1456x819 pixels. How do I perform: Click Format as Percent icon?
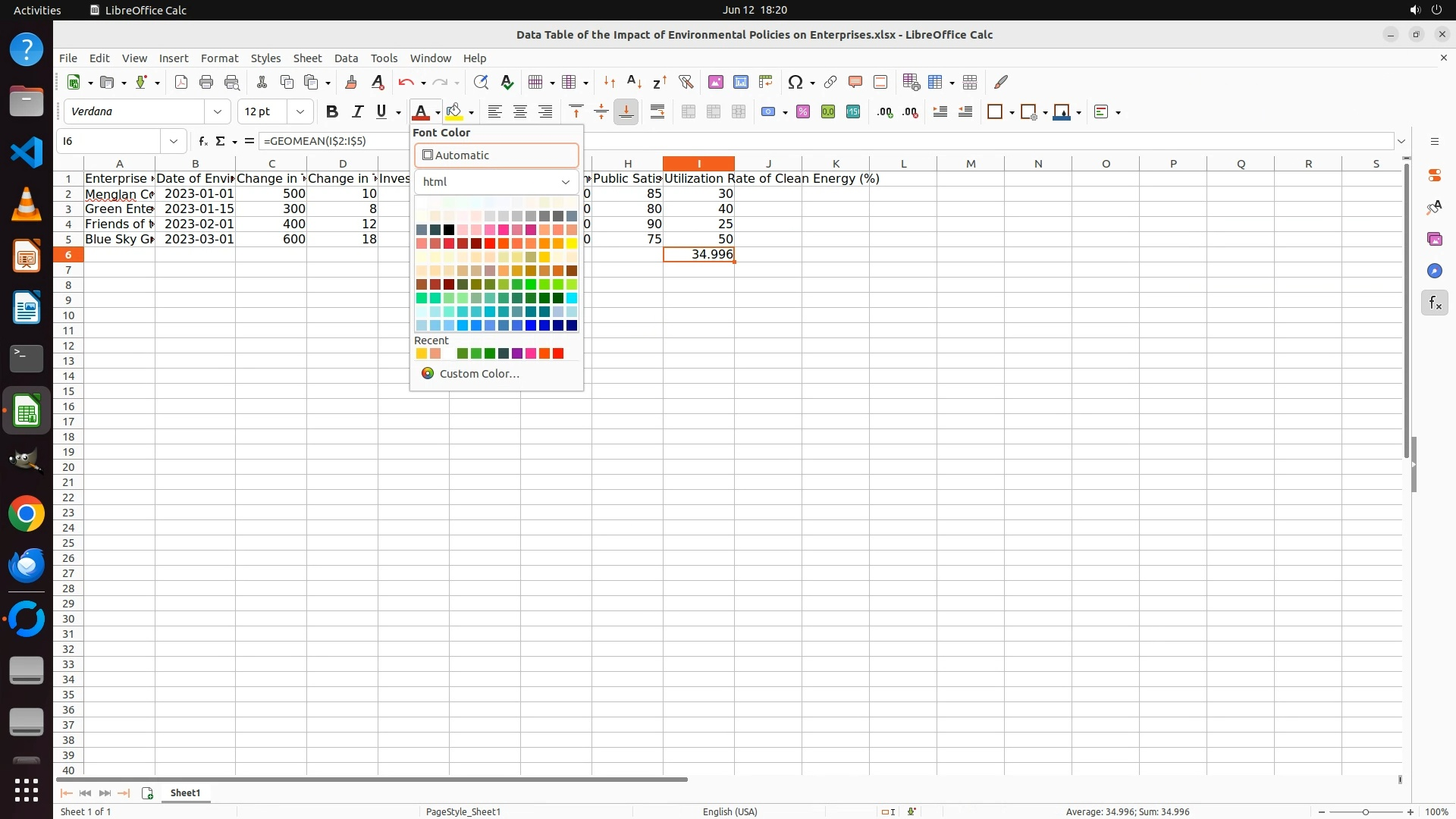click(803, 112)
